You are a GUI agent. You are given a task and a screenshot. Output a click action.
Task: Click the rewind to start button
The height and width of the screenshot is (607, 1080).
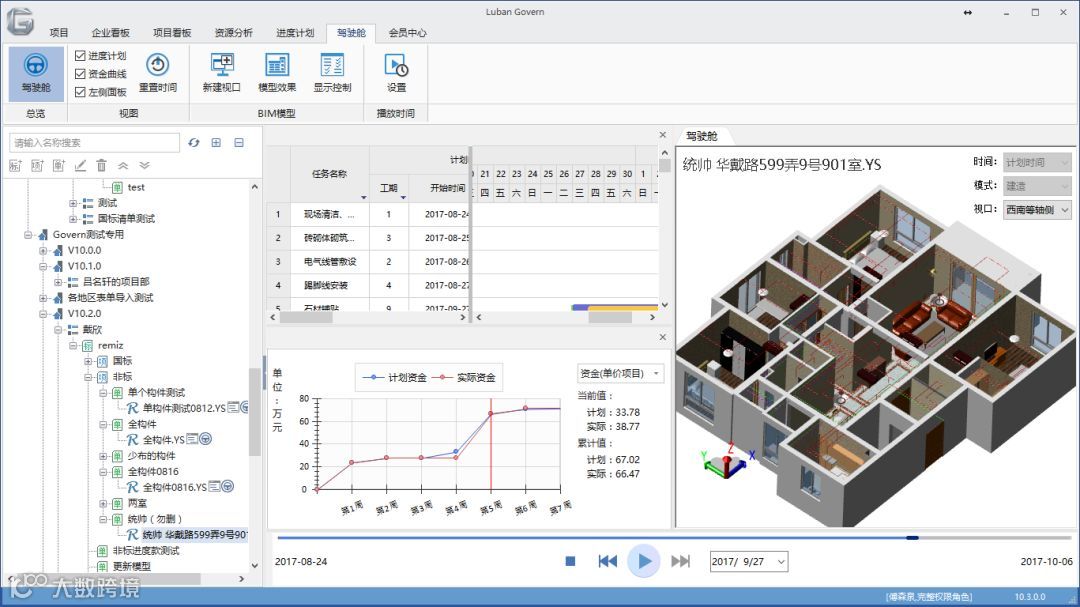coord(608,562)
